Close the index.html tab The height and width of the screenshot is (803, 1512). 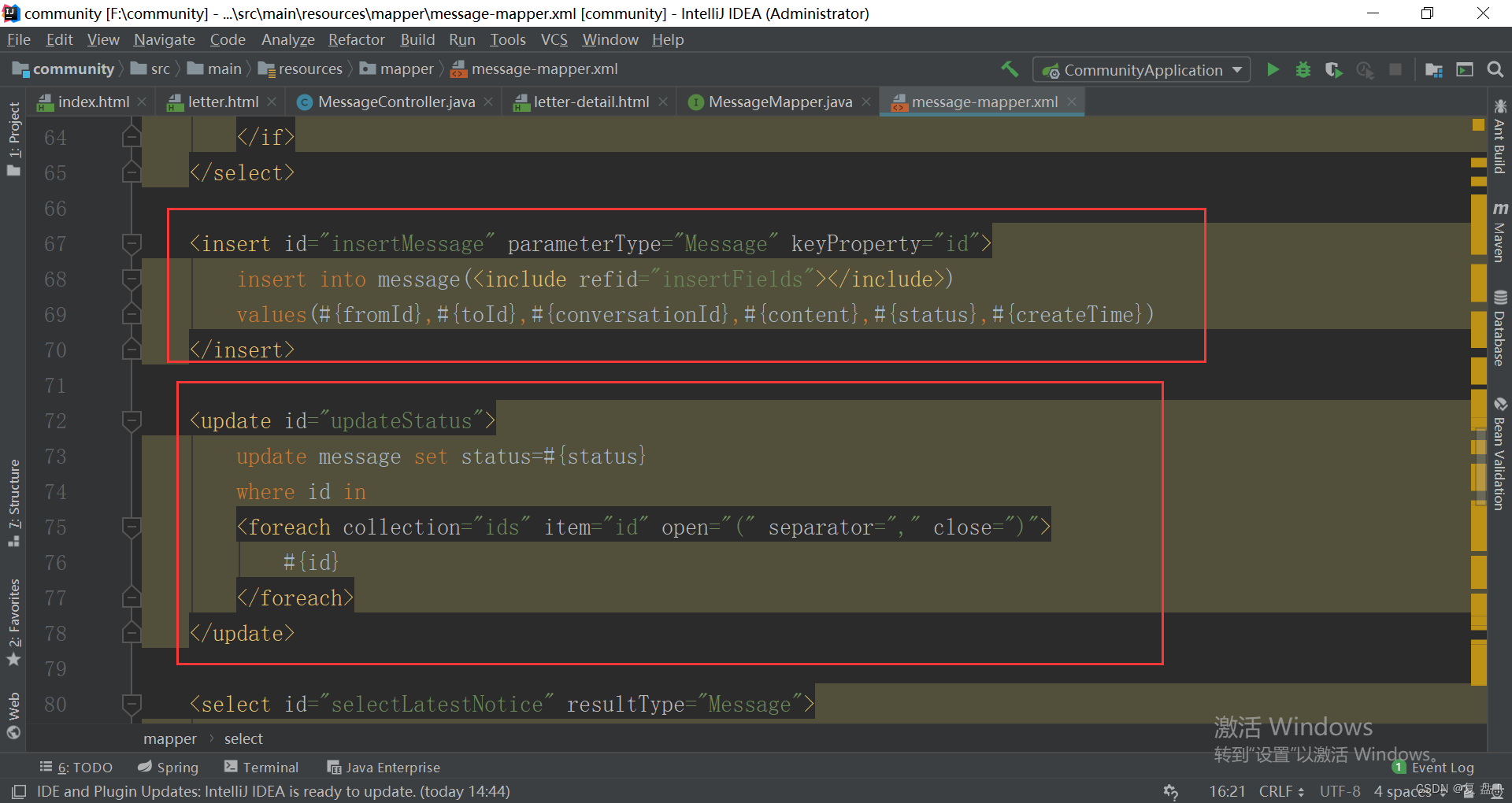tap(142, 102)
